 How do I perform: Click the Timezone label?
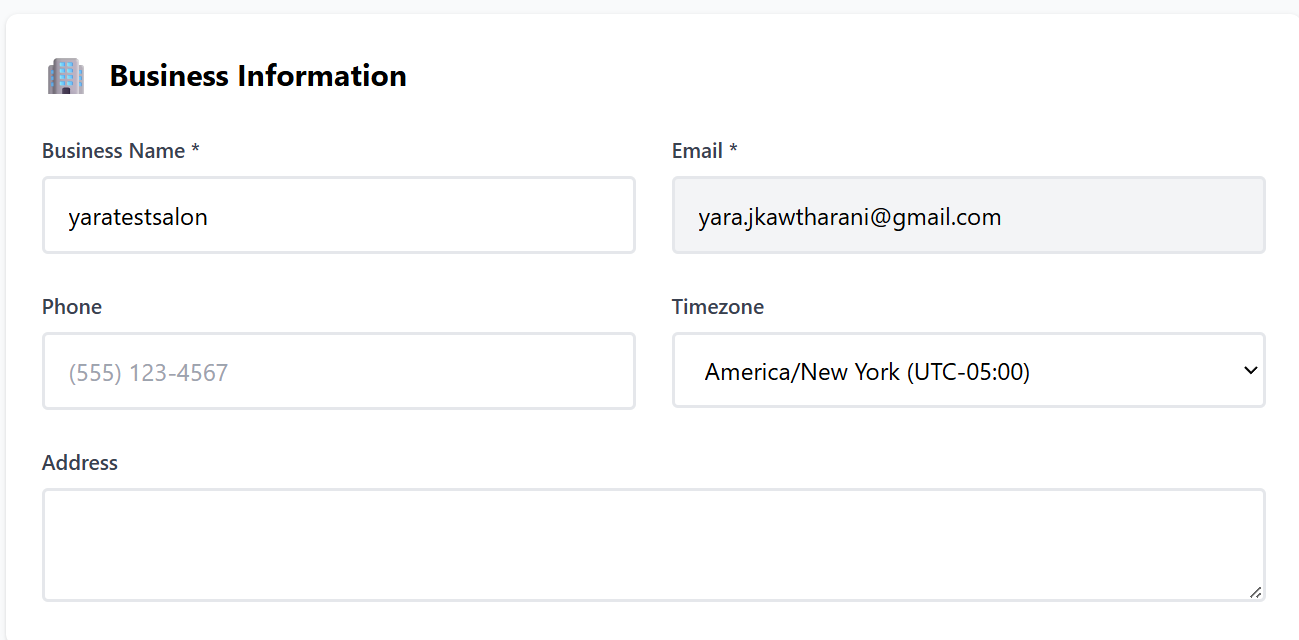tap(718, 307)
